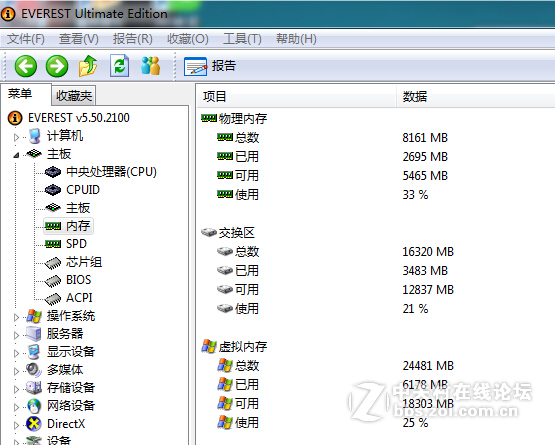Expand the DirectX tree node
This screenshot has height=445, width=555.
16,425
